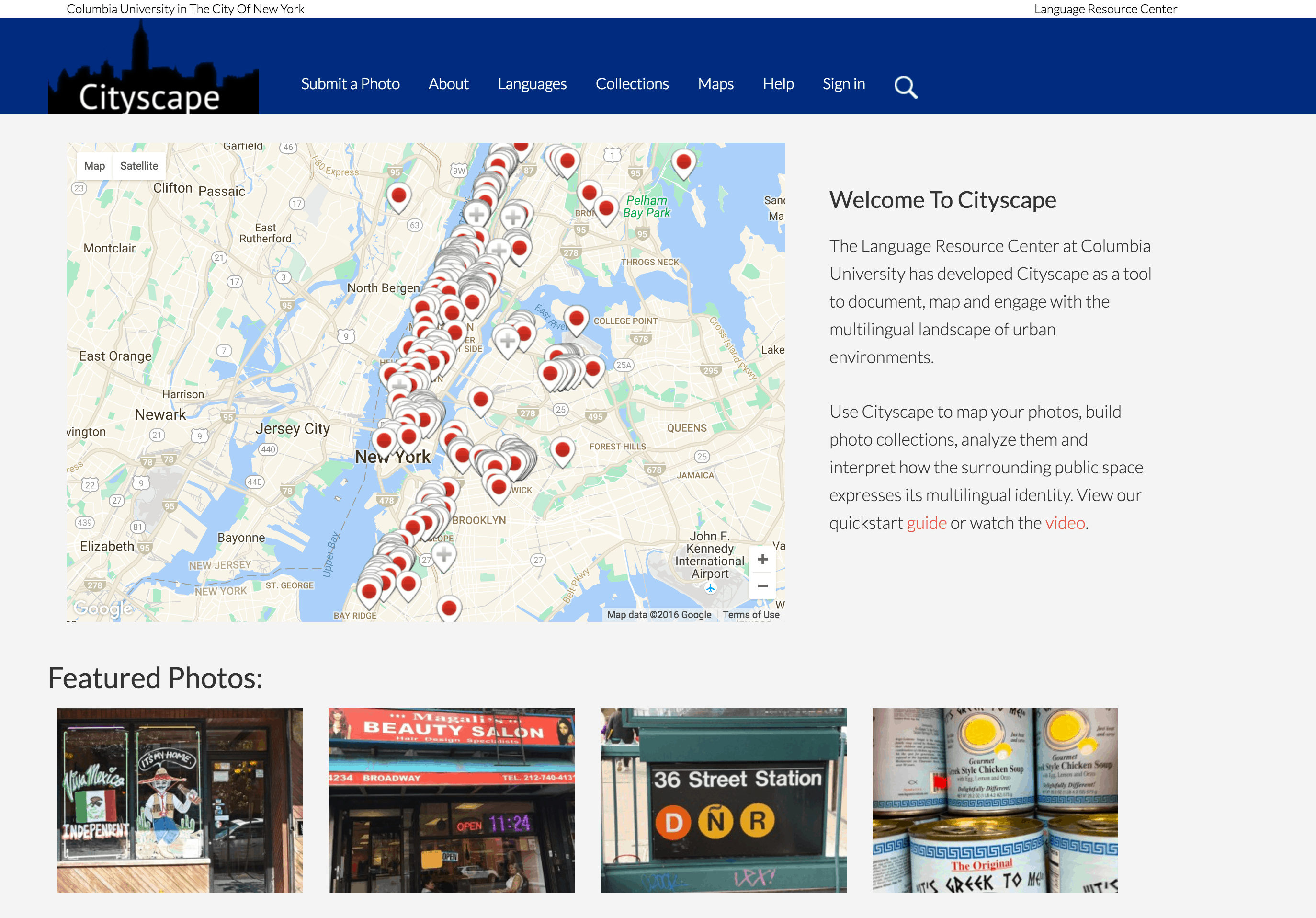Open the Help menu item
1316x918 pixels.
pos(778,84)
